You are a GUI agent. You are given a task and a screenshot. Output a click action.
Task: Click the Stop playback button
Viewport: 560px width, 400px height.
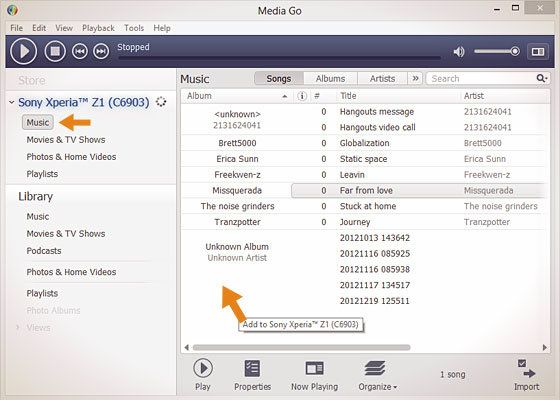coord(55,51)
